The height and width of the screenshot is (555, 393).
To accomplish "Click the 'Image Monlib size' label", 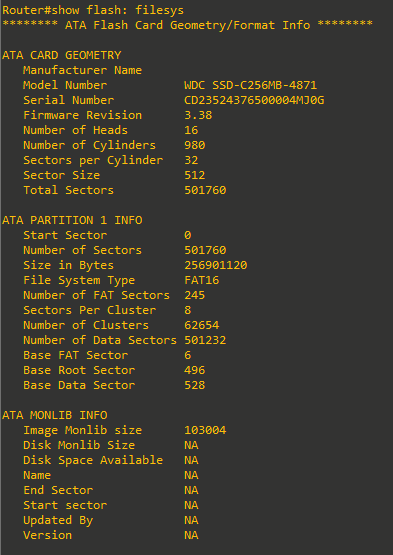I will coord(82,430).
